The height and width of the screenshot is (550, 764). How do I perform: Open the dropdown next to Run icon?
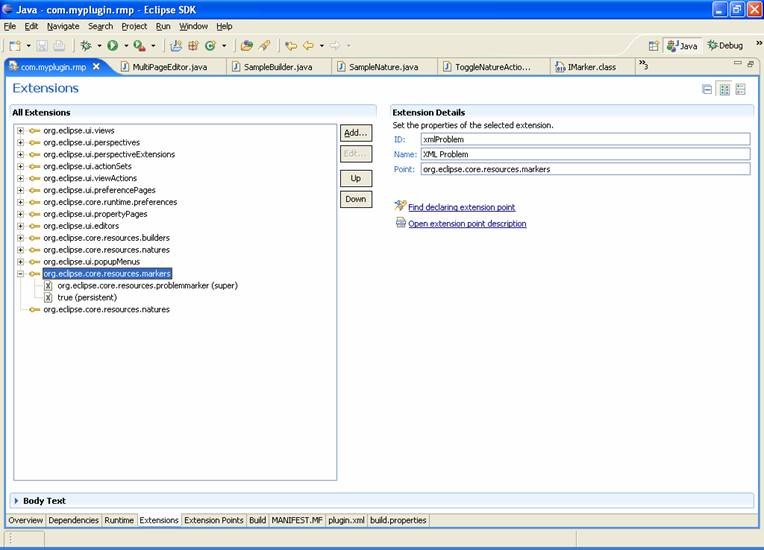tap(124, 46)
